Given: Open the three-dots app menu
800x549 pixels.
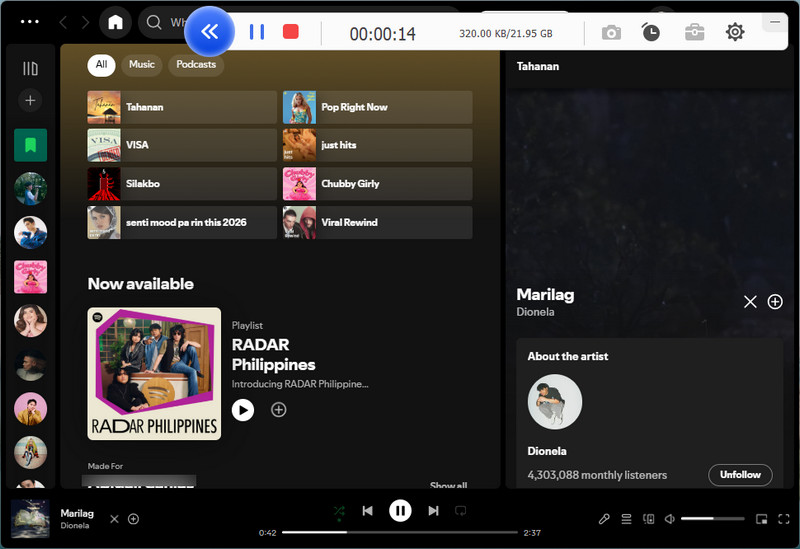Looking at the screenshot, I should (30, 22).
